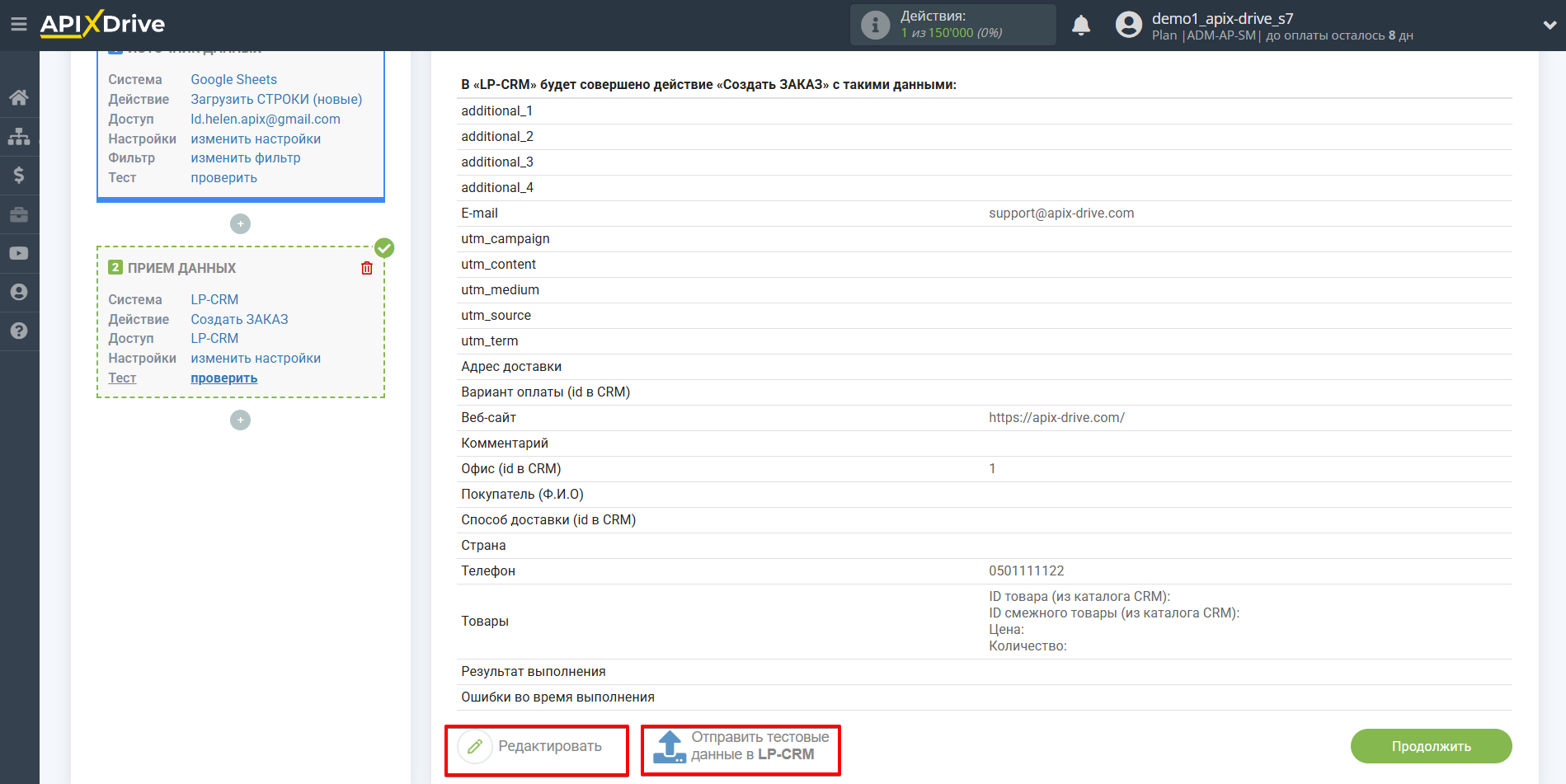
Task: Click the pencil edit icon
Action: pos(475,747)
